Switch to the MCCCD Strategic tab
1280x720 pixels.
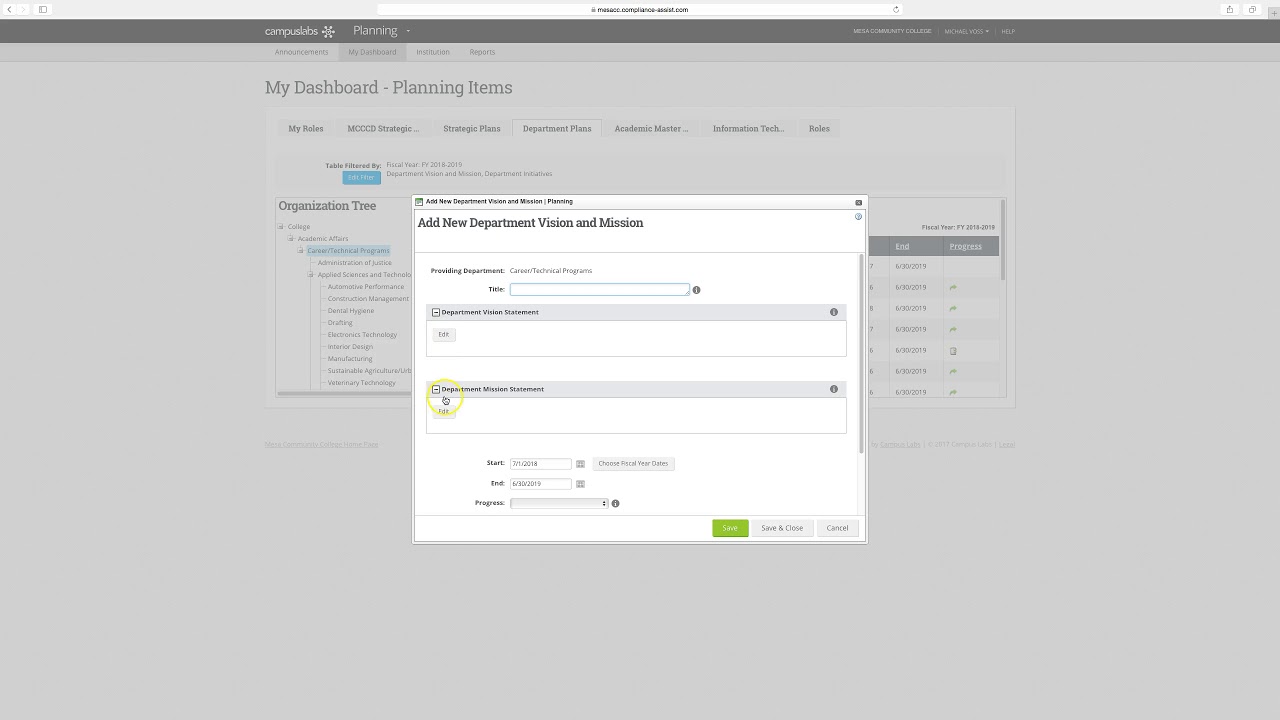(383, 128)
